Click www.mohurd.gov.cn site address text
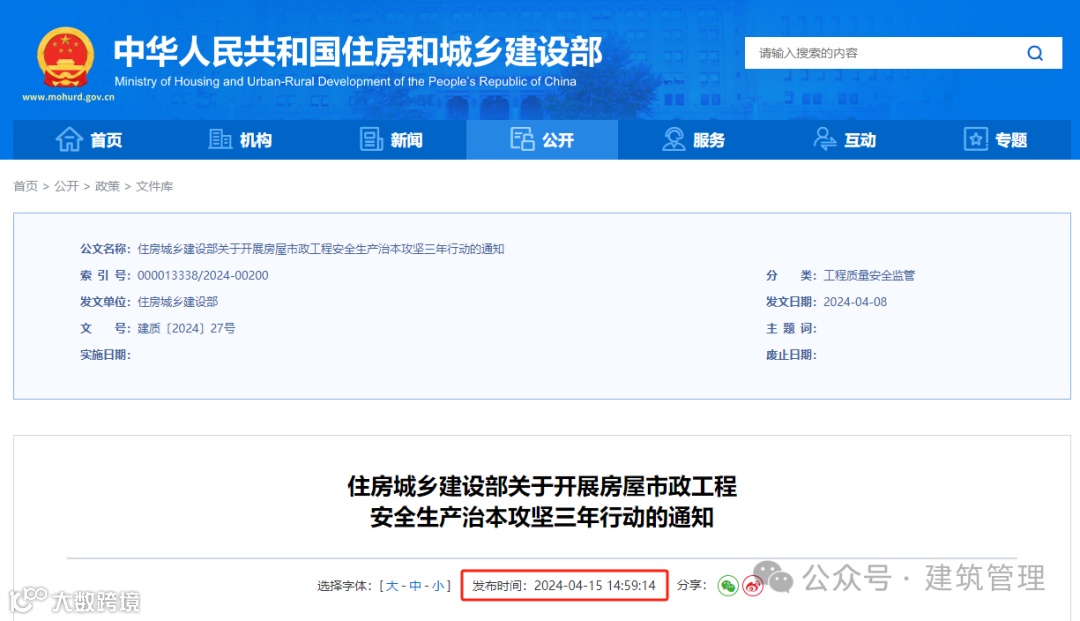1080x621 pixels. 68,97
